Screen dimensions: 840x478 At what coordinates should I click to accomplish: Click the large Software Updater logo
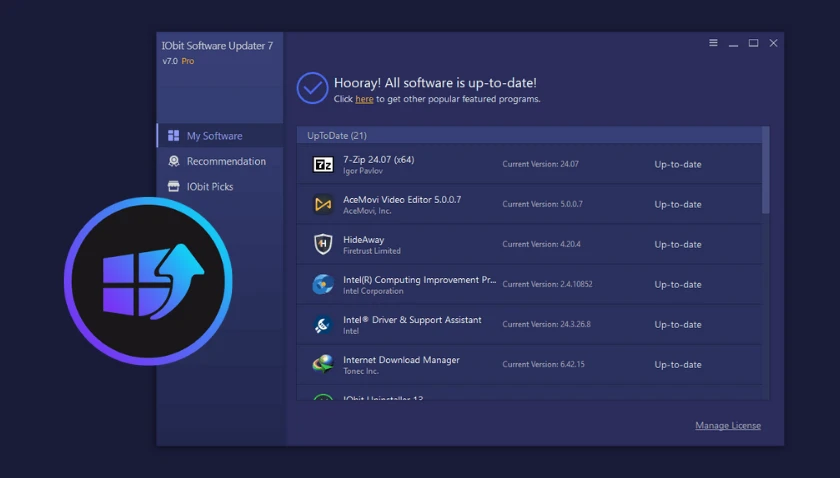tap(148, 281)
